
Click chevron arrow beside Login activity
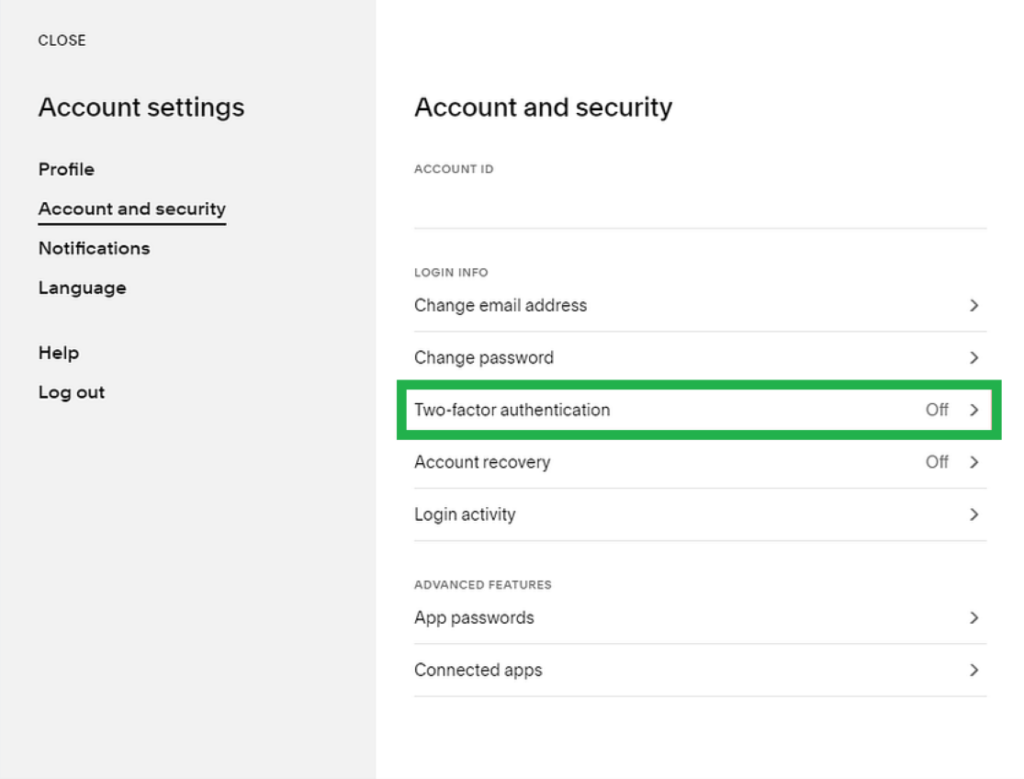coord(974,515)
